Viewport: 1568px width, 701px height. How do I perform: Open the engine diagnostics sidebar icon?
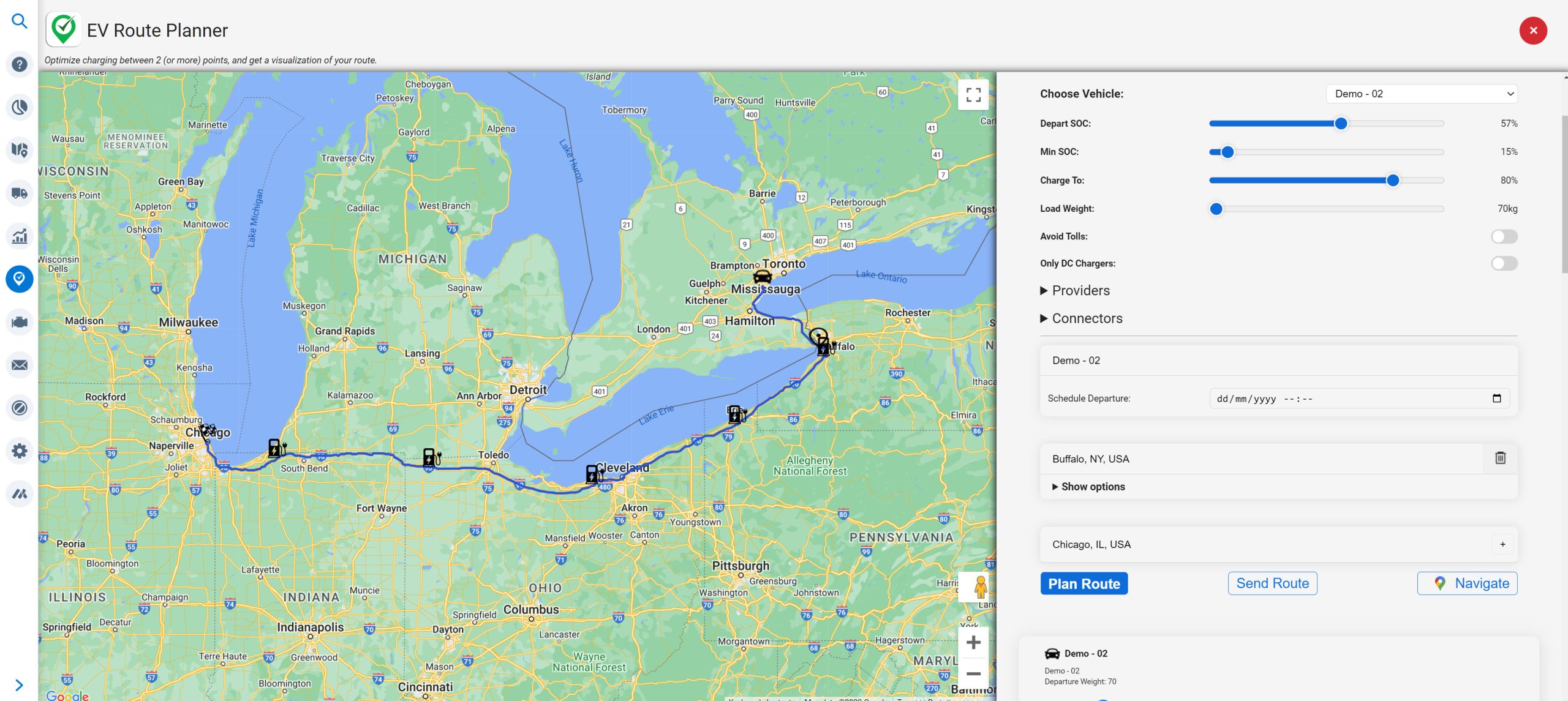click(x=20, y=322)
